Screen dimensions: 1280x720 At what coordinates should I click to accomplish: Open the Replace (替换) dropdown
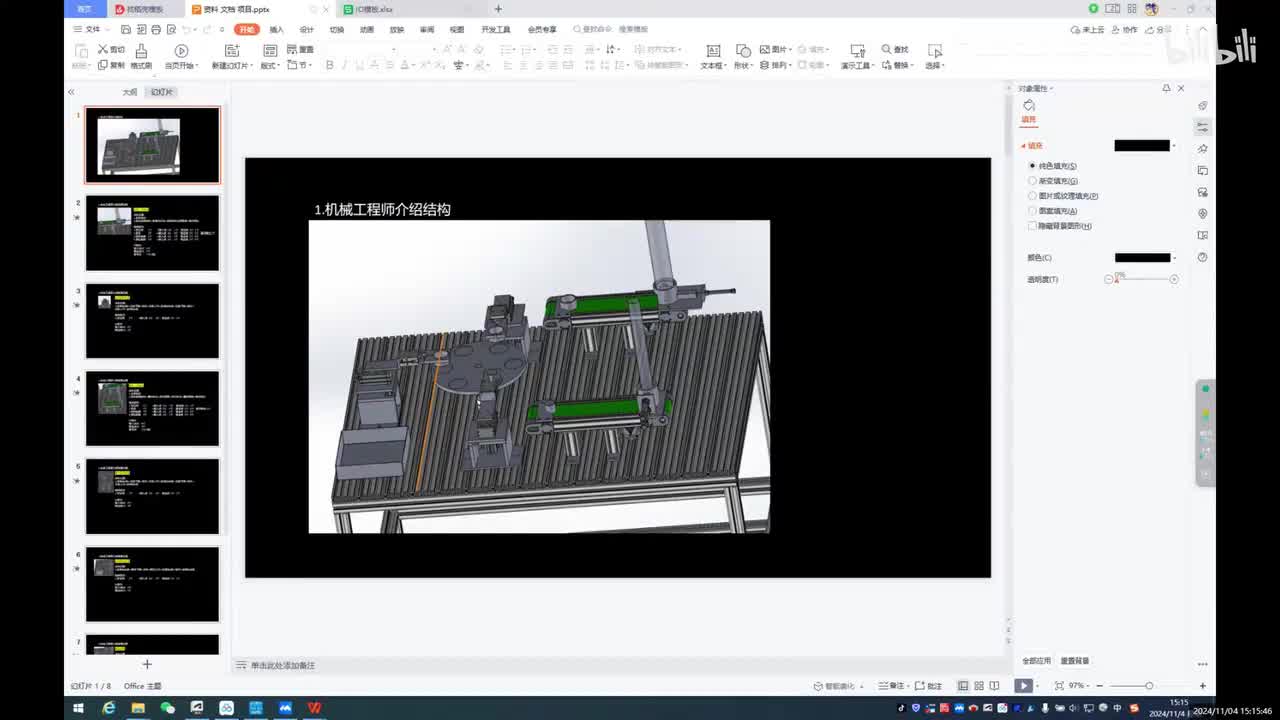tap(897, 66)
